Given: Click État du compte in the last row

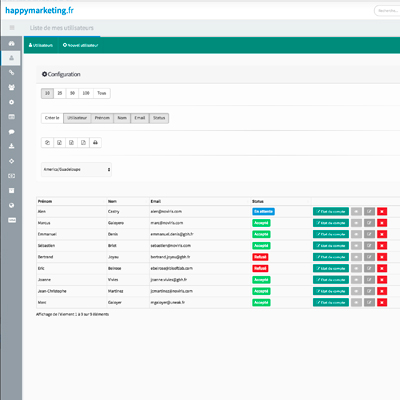Looking at the screenshot, I should coord(331,302).
